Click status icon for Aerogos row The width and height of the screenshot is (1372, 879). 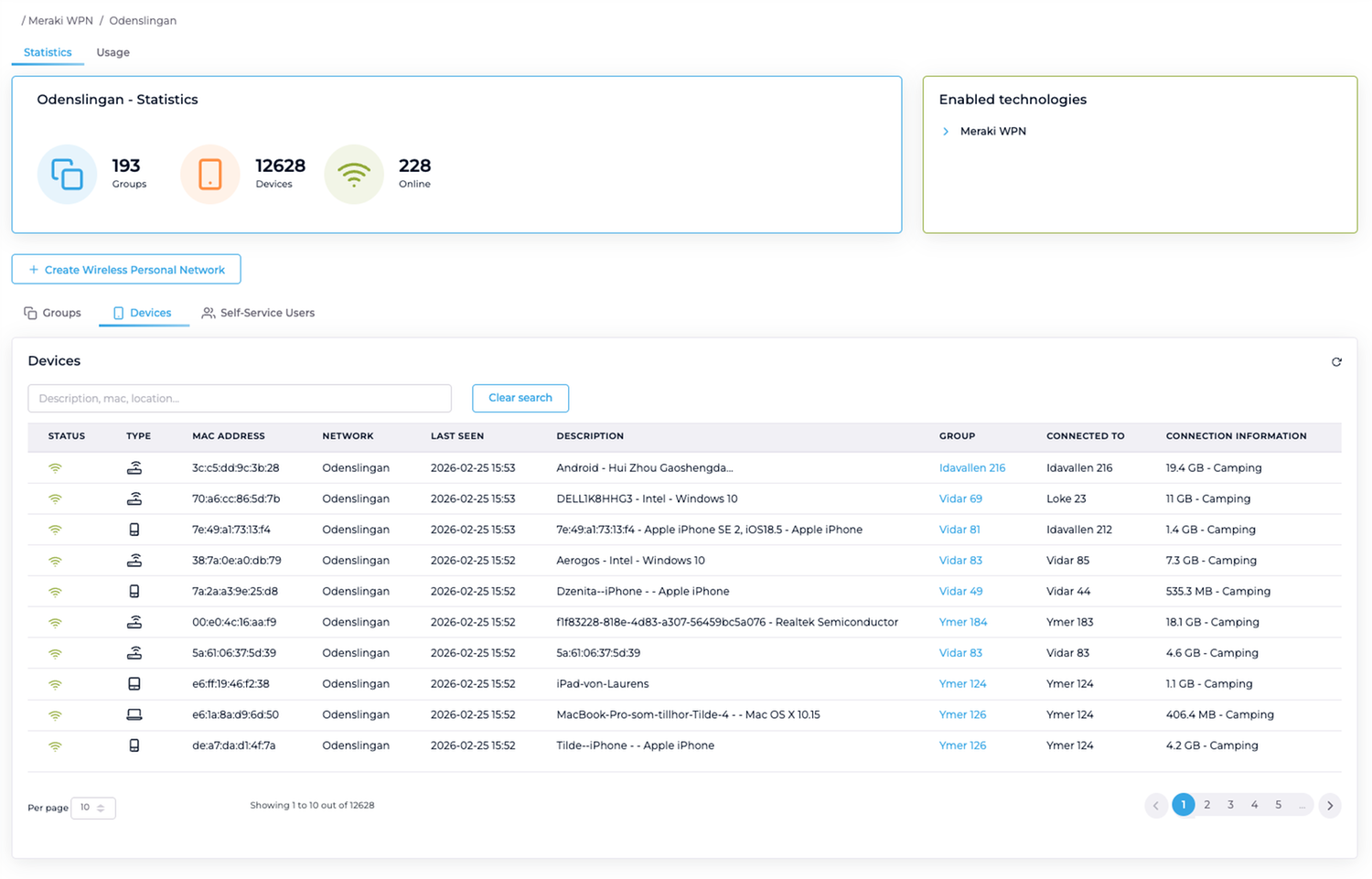pos(55,561)
